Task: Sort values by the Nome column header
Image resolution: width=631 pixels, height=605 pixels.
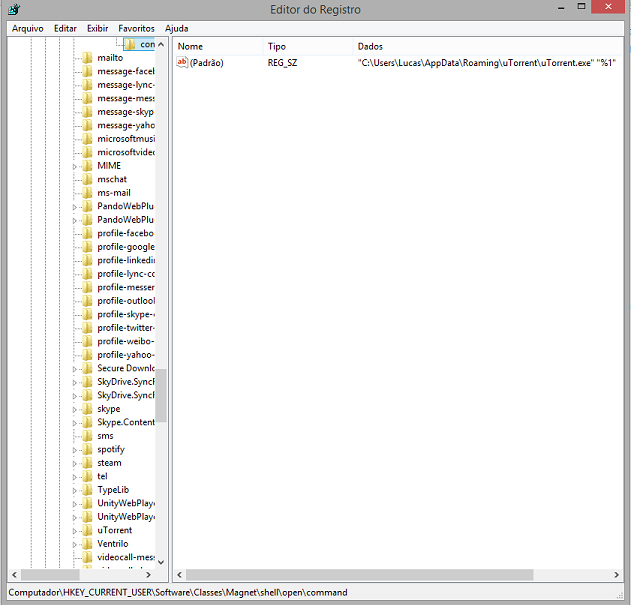Action: tap(219, 46)
